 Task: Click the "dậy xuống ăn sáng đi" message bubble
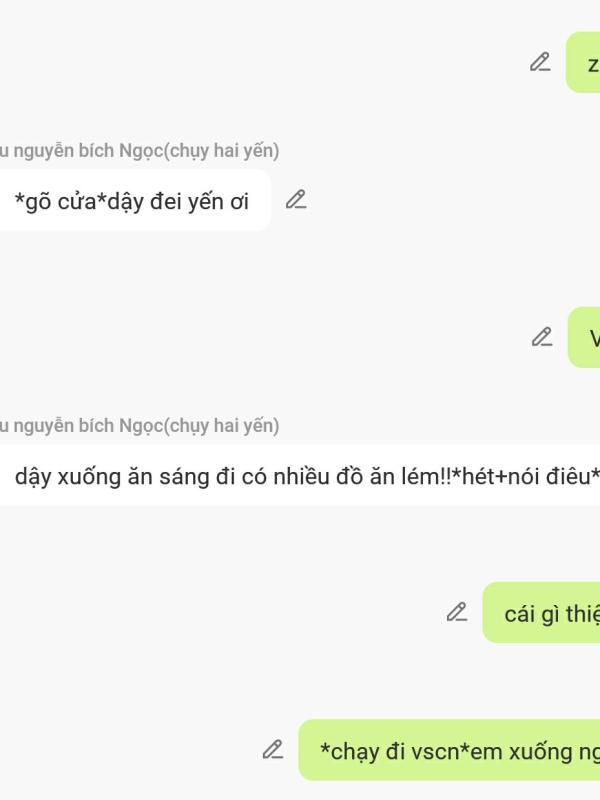300,475
